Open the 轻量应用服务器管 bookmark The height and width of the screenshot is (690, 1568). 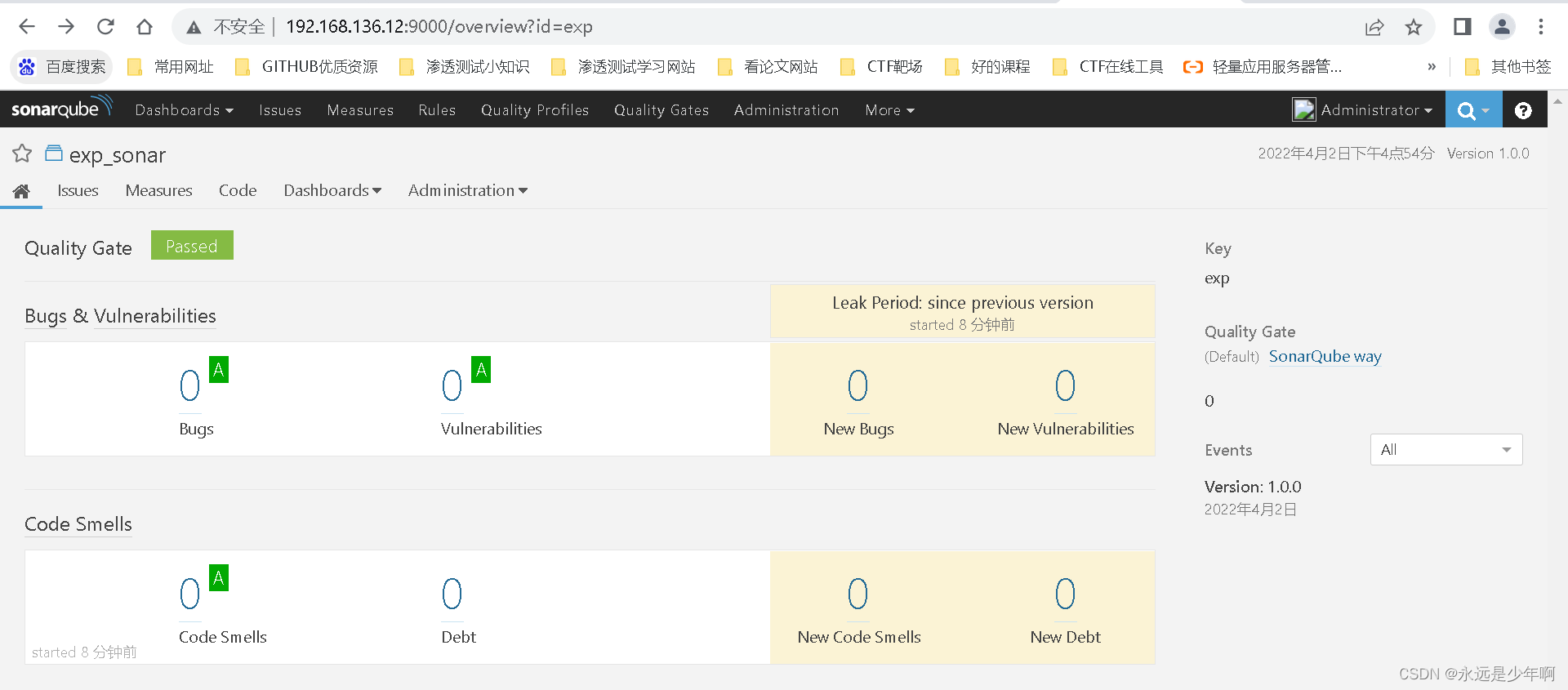click(1263, 67)
